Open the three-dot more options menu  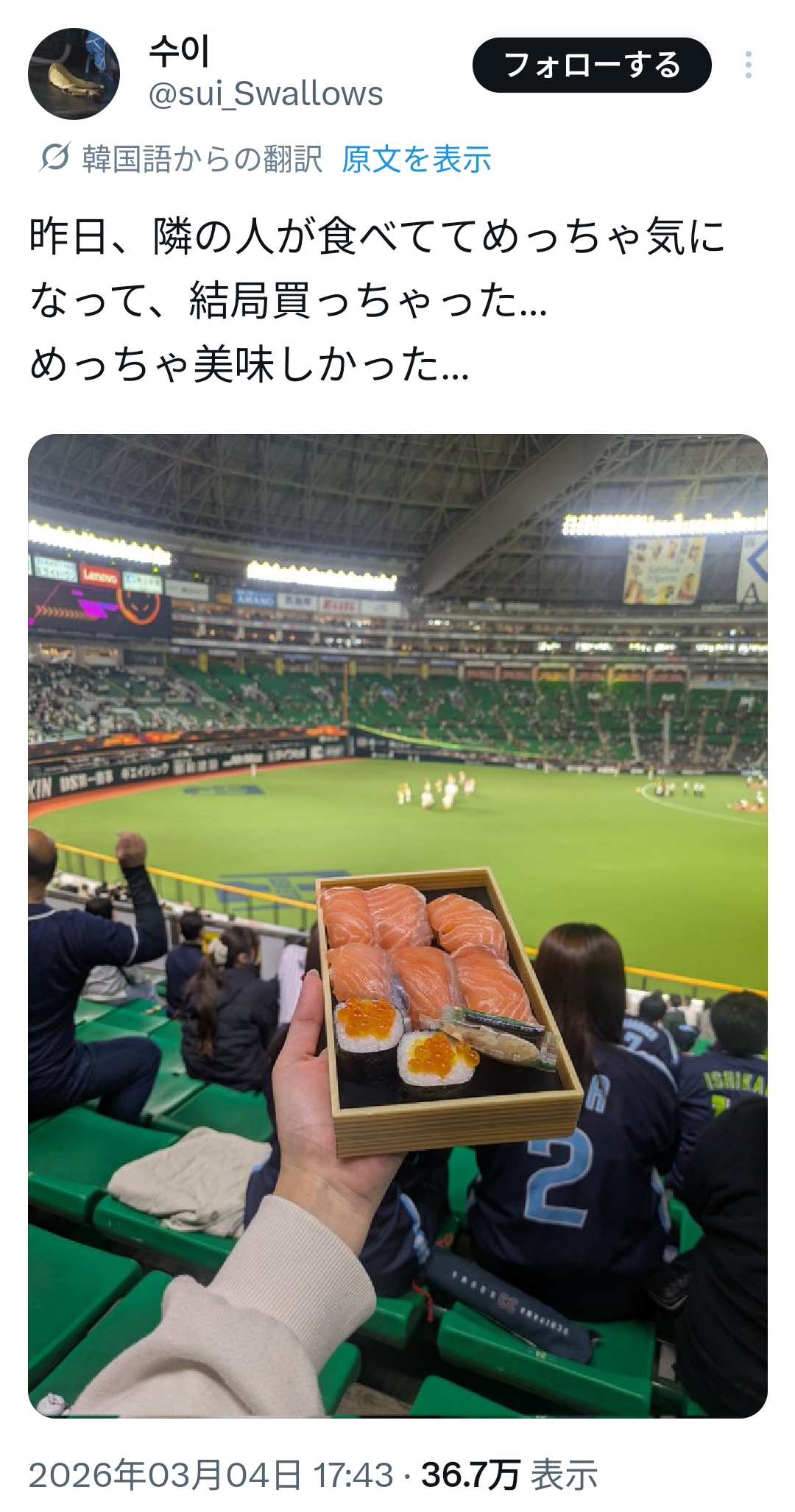point(748,65)
